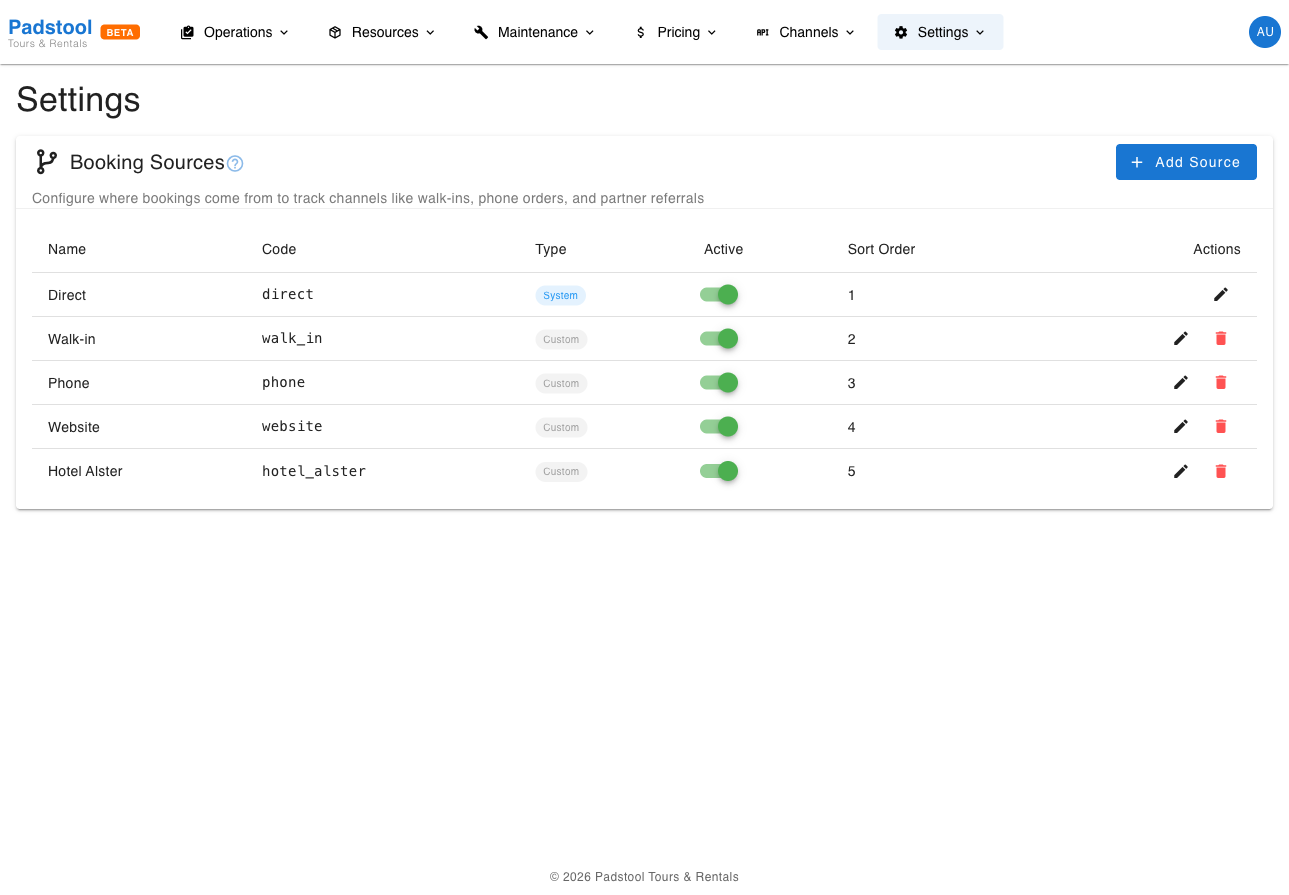The width and height of the screenshot is (1289, 895).
Task: Click the Website name cell
Action: tap(74, 427)
